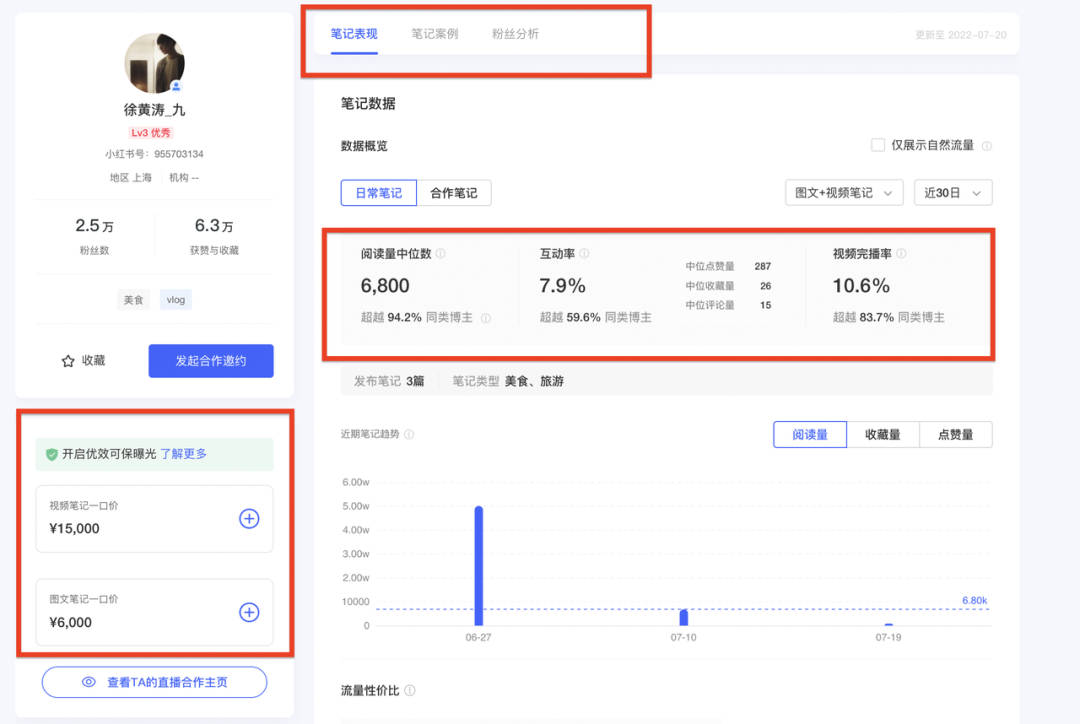Expand the 近30日 date range dropdown
Image resolution: width=1080 pixels, height=724 pixels.
click(952, 193)
